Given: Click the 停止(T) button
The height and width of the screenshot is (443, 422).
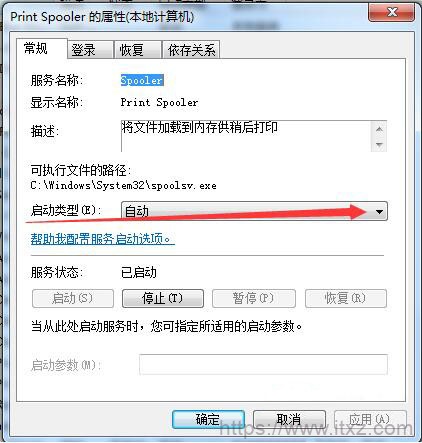Looking at the screenshot, I should pyautogui.click(x=163, y=298).
